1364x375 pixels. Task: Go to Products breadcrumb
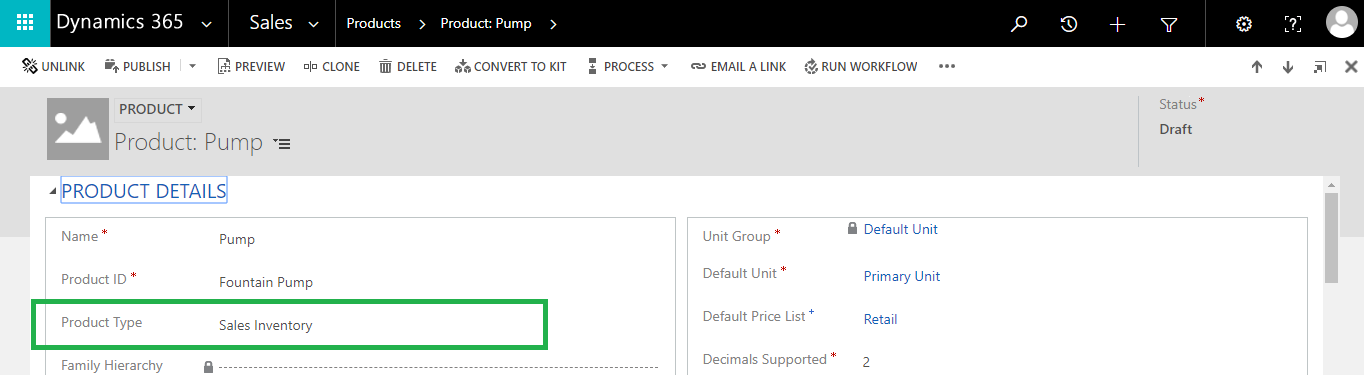(x=373, y=23)
